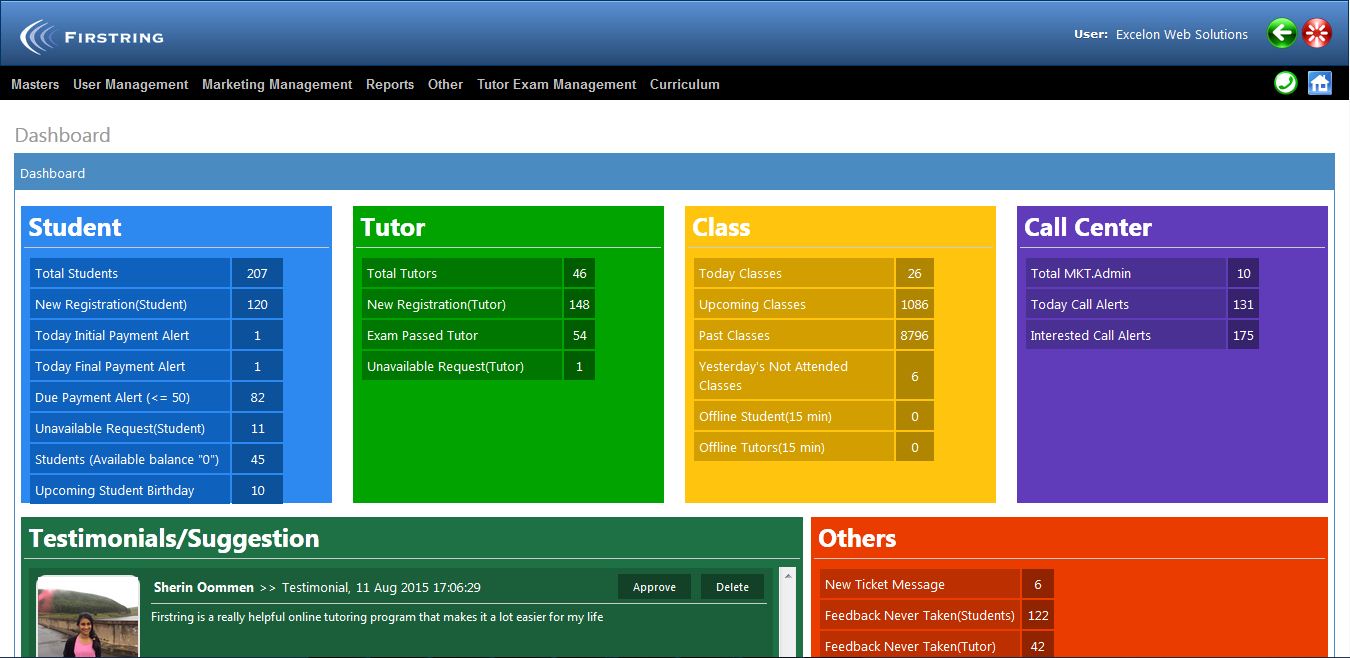The image size is (1350, 658).
Task: Click the red logout icon
Action: (x=1317, y=34)
